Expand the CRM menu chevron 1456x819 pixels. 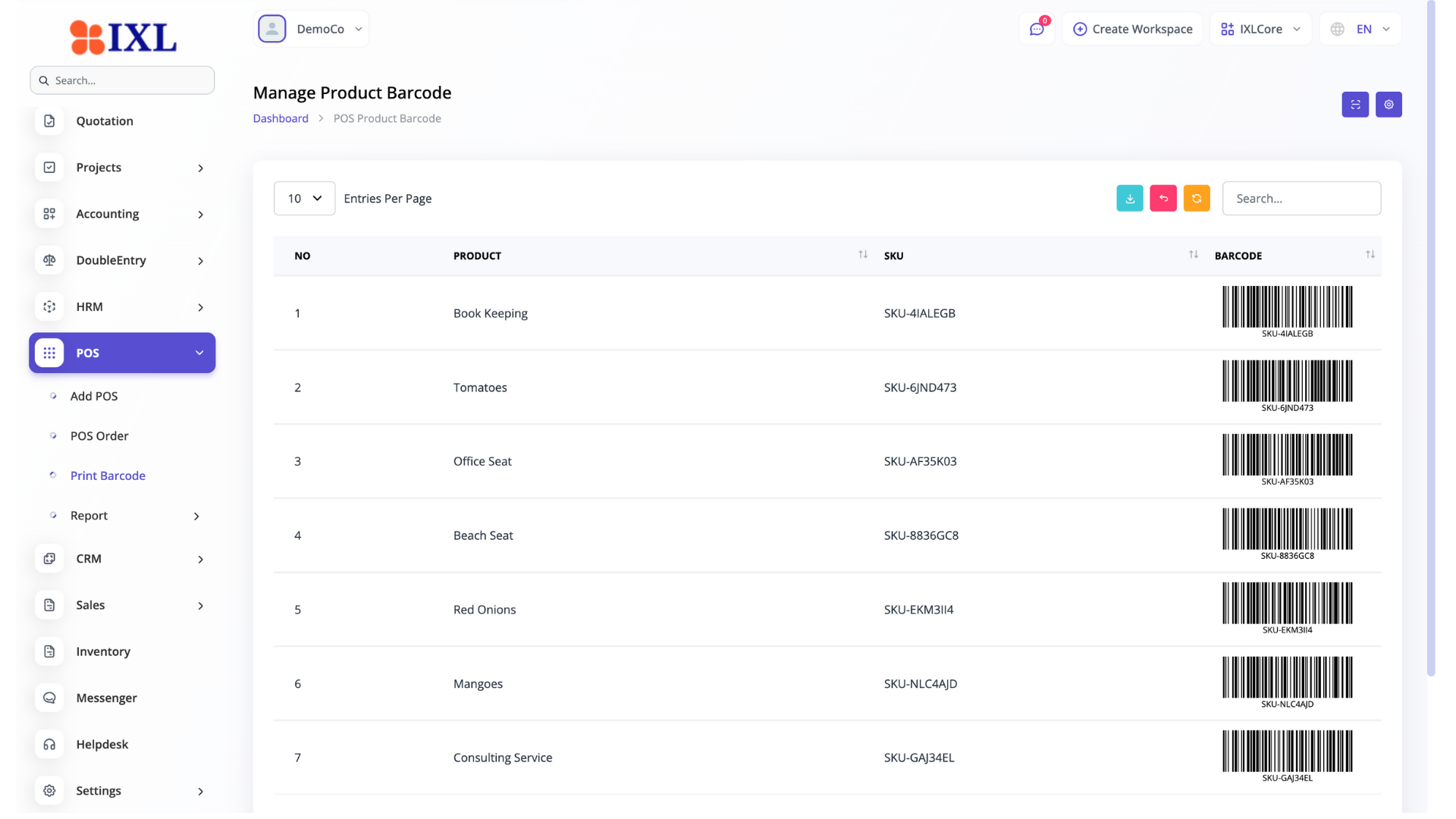coord(201,560)
